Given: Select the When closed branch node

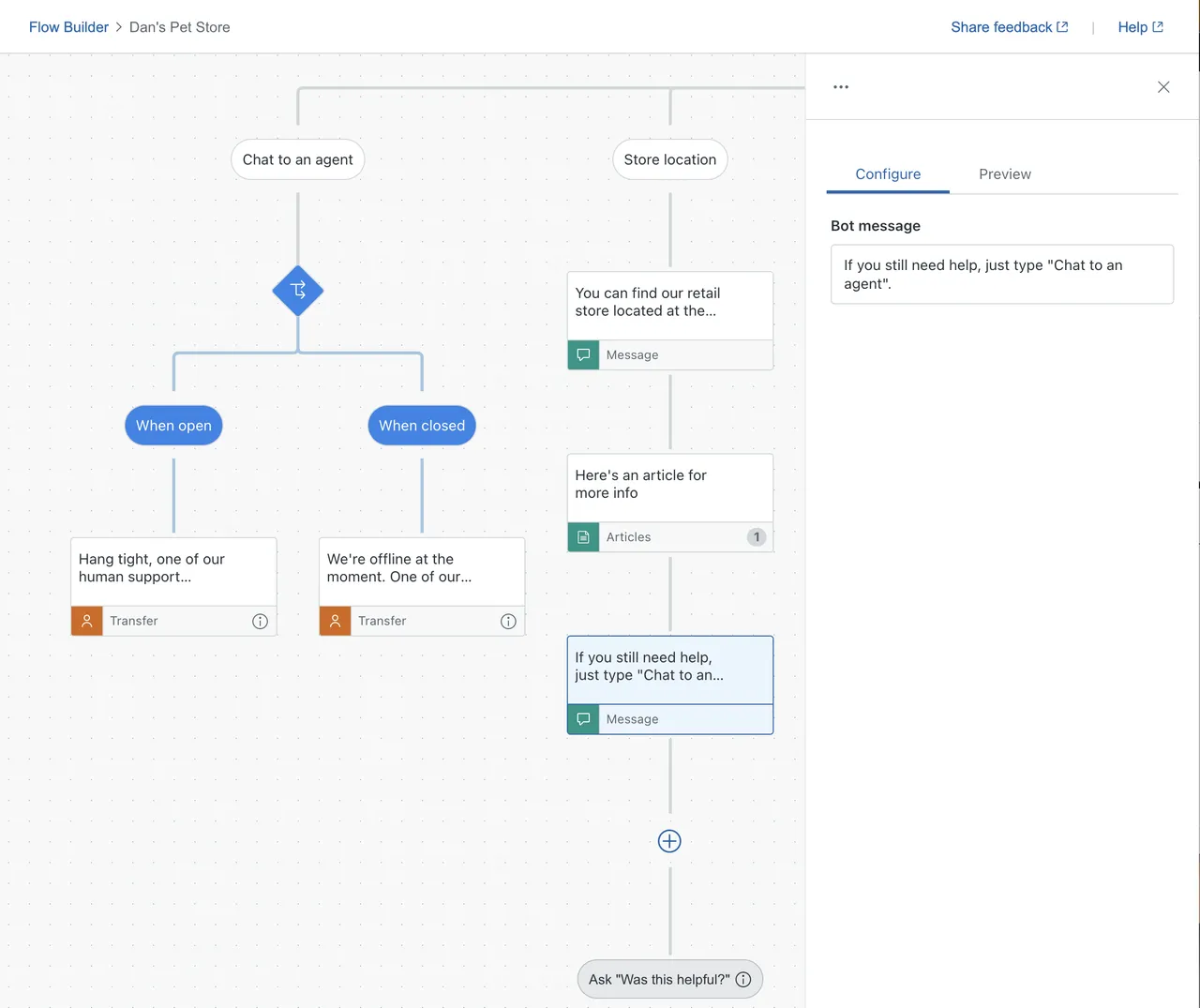Looking at the screenshot, I should pyautogui.click(x=422, y=426).
